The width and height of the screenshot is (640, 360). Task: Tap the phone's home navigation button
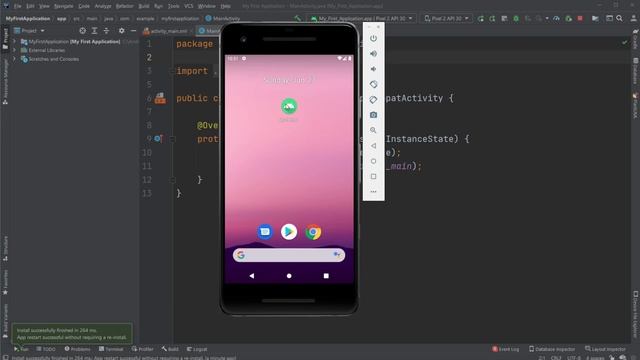point(289,276)
